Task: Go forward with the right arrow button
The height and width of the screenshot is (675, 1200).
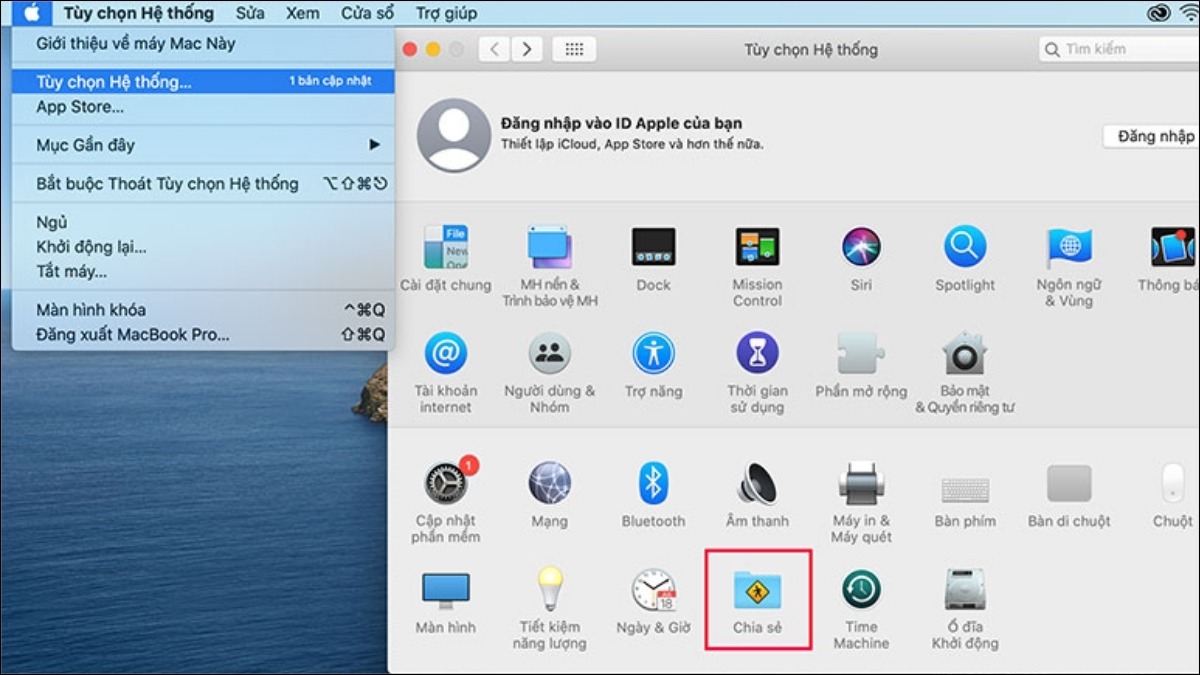Action: pyautogui.click(x=527, y=49)
